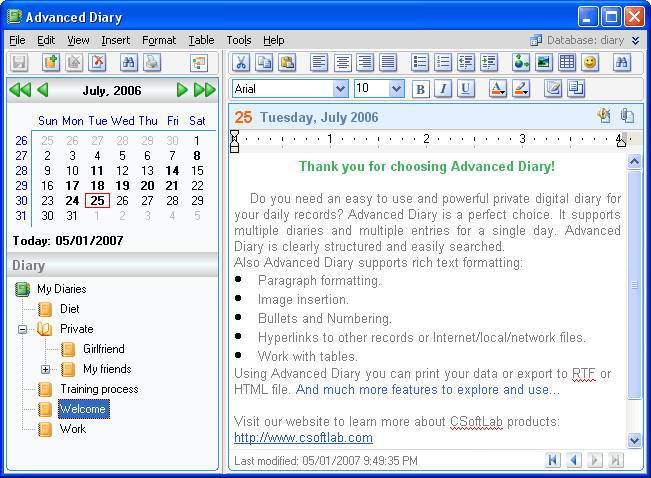Expand the My friends tree node
The width and height of the screenshot is (651, 478).
pos(45,369)
